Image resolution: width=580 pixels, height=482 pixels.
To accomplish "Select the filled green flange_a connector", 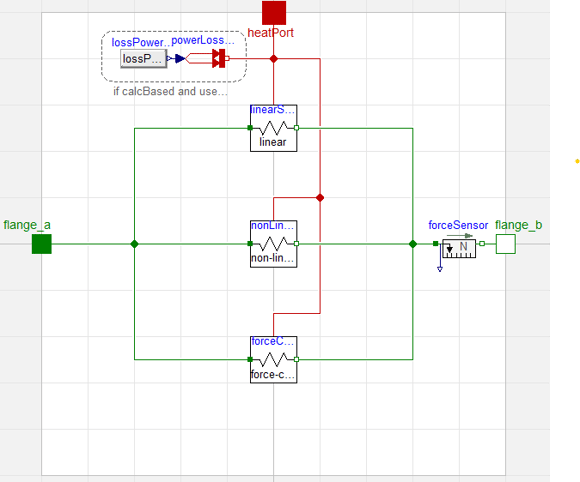I will pos(42,244).
